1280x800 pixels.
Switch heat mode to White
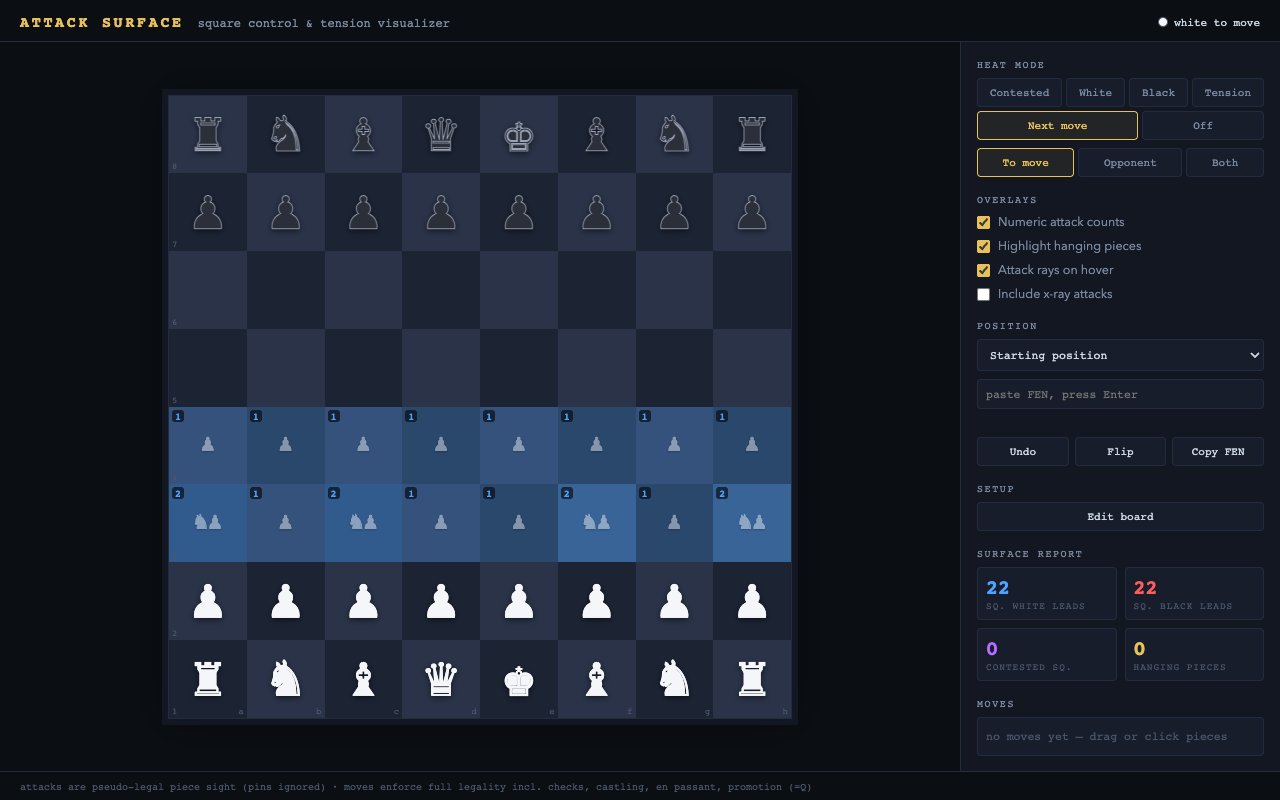1095,93
